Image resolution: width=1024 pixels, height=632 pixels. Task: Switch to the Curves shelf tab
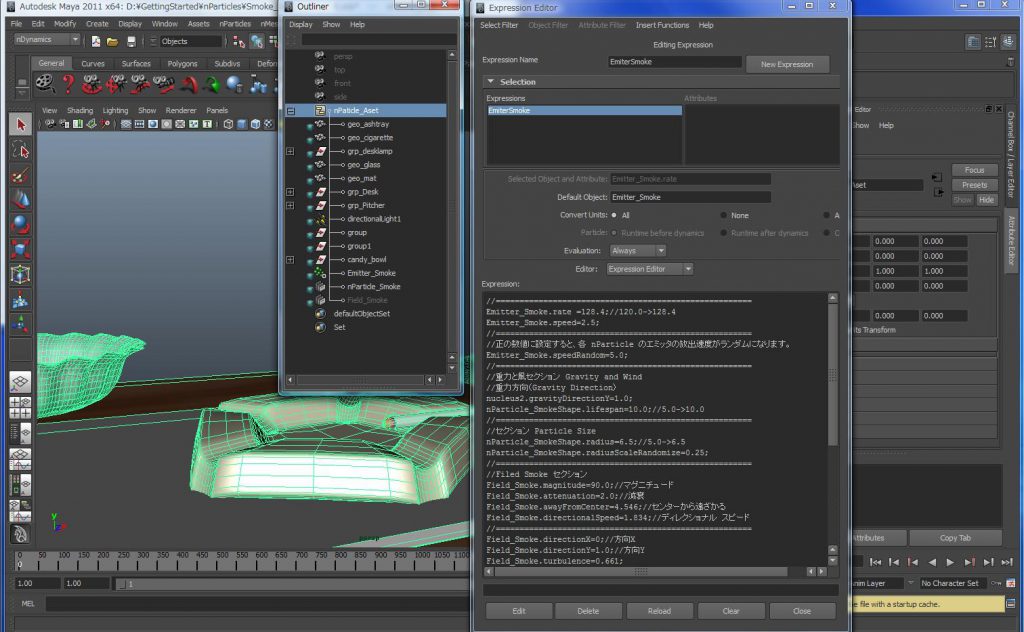pos(93,64)
